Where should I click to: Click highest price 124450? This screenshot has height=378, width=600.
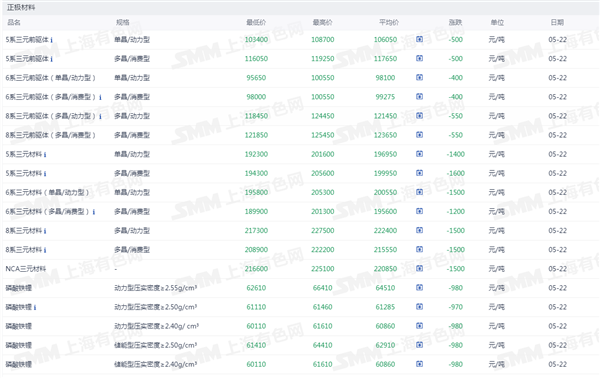[x=323, y=116]
